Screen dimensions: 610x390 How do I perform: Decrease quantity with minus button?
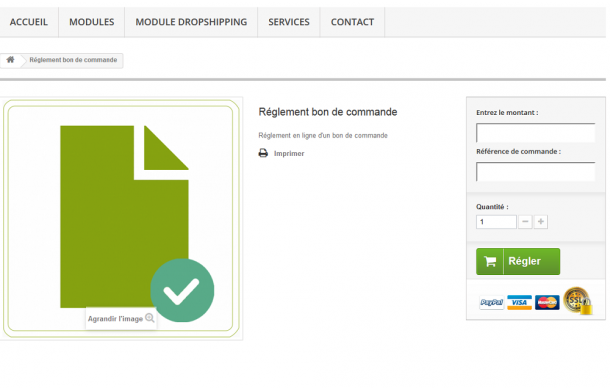(x=525, y=222)
